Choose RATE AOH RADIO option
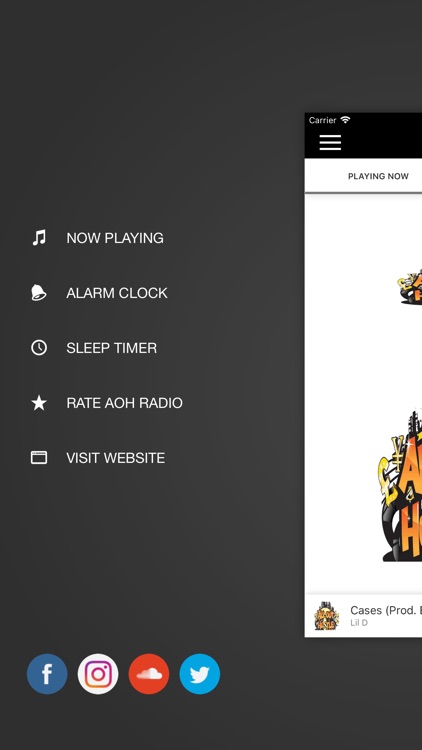422x750 pixels. click(124, 403)
